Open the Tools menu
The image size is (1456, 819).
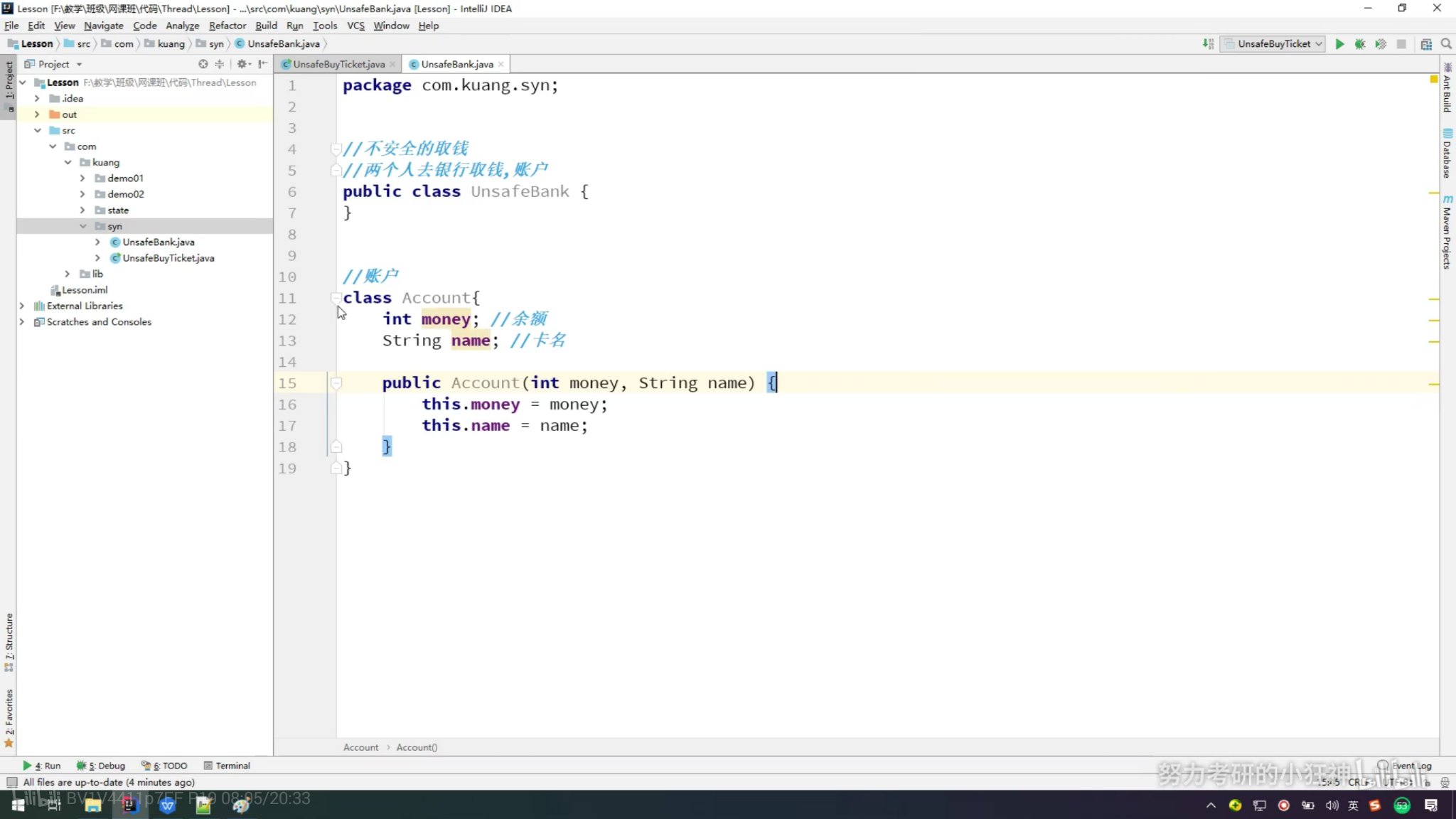pos(325,26)
